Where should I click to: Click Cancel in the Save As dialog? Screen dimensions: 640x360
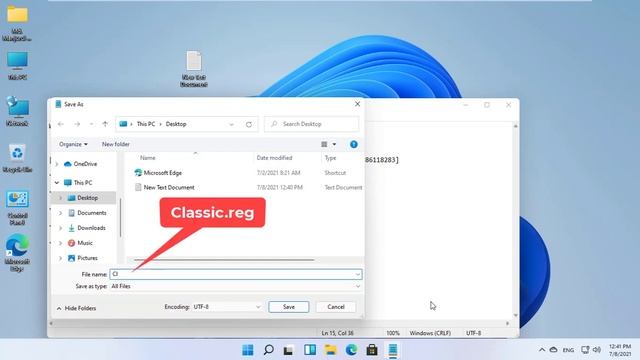click(336, 307)
